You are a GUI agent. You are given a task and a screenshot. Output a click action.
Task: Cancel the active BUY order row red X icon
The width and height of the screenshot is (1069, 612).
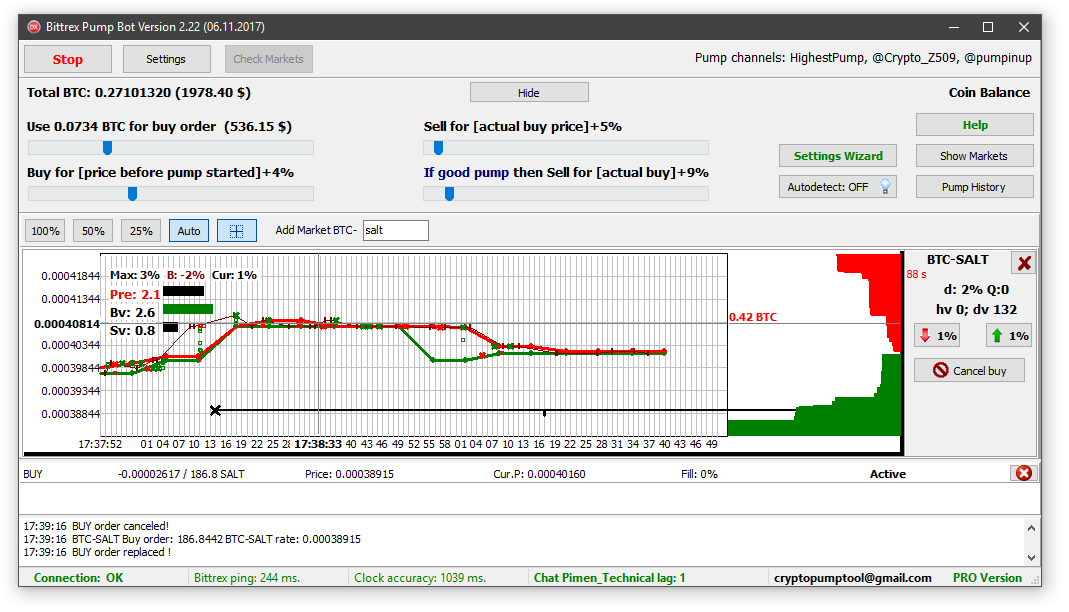pyautogui.click(x=1024, y=473)
